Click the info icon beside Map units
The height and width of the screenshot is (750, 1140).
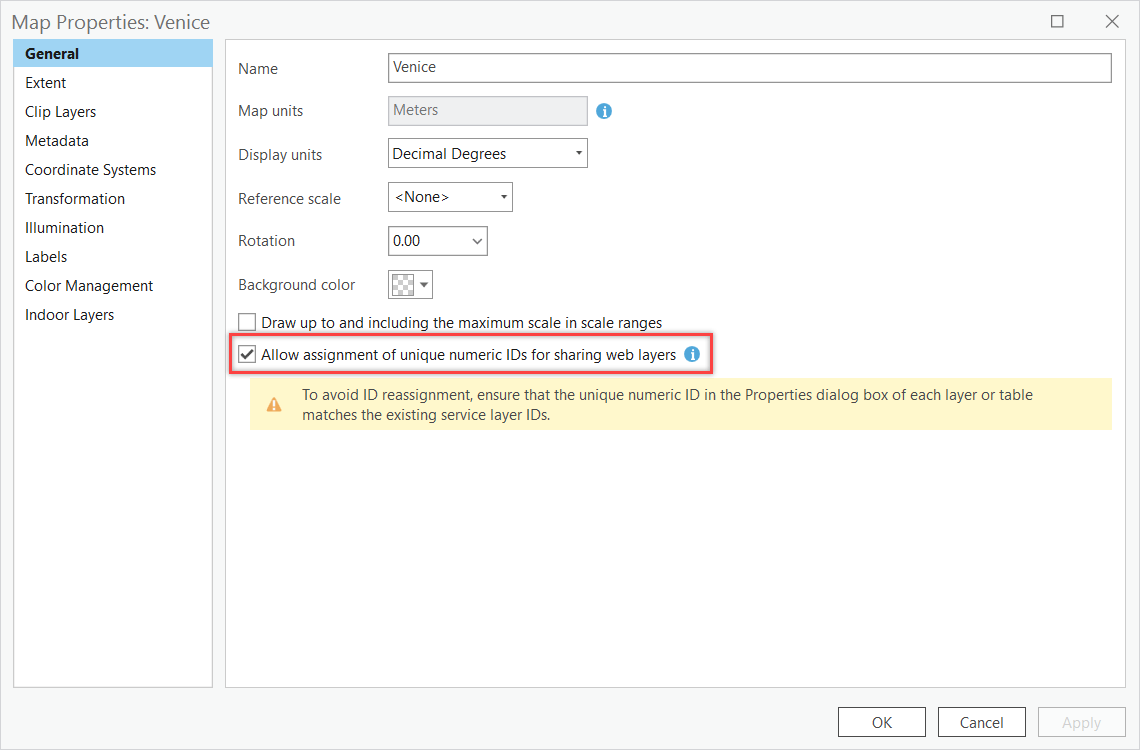coord(604,111)
